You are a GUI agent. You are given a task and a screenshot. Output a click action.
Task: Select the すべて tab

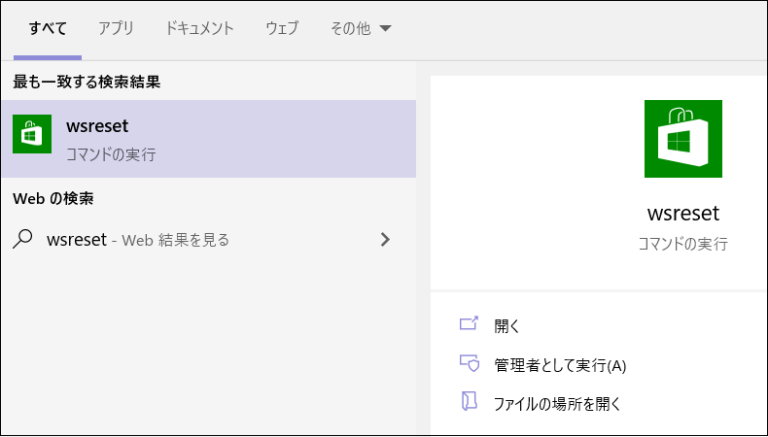(47, 29)
